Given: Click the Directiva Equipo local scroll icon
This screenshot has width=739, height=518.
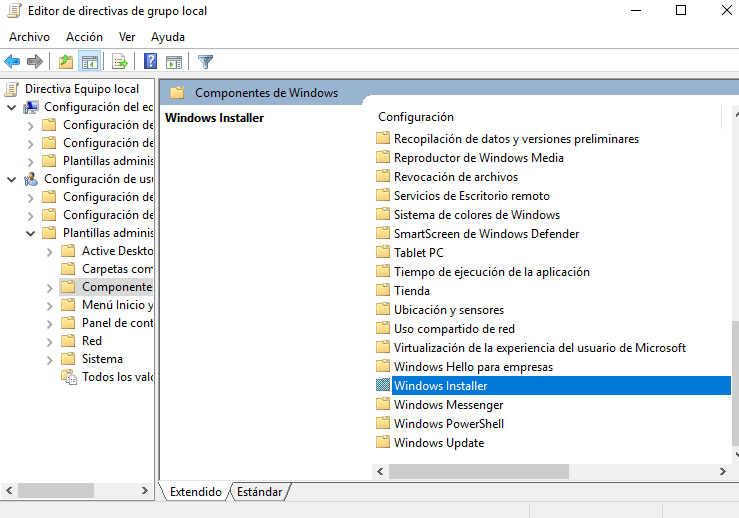Looking at the screenshot, I should 12,89.
